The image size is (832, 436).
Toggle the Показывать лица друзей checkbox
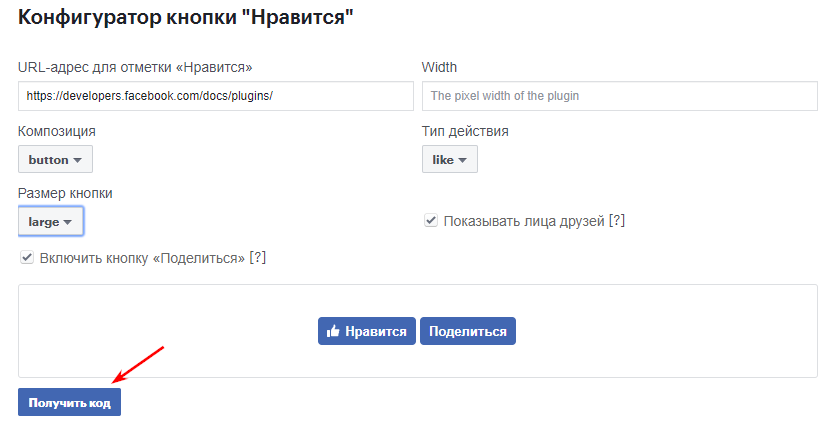(x=431, y=220)
